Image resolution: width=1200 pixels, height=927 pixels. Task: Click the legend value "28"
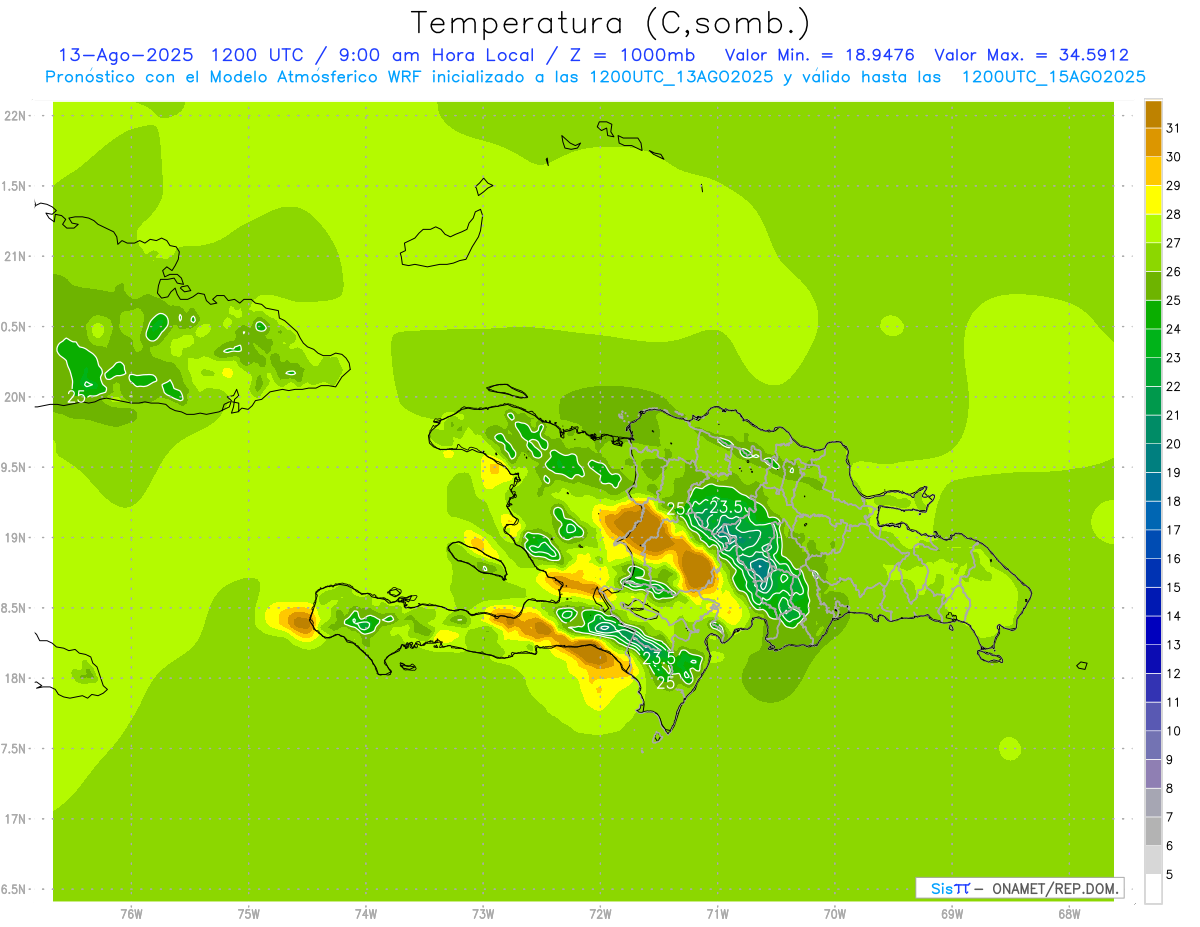[1174, 214]
